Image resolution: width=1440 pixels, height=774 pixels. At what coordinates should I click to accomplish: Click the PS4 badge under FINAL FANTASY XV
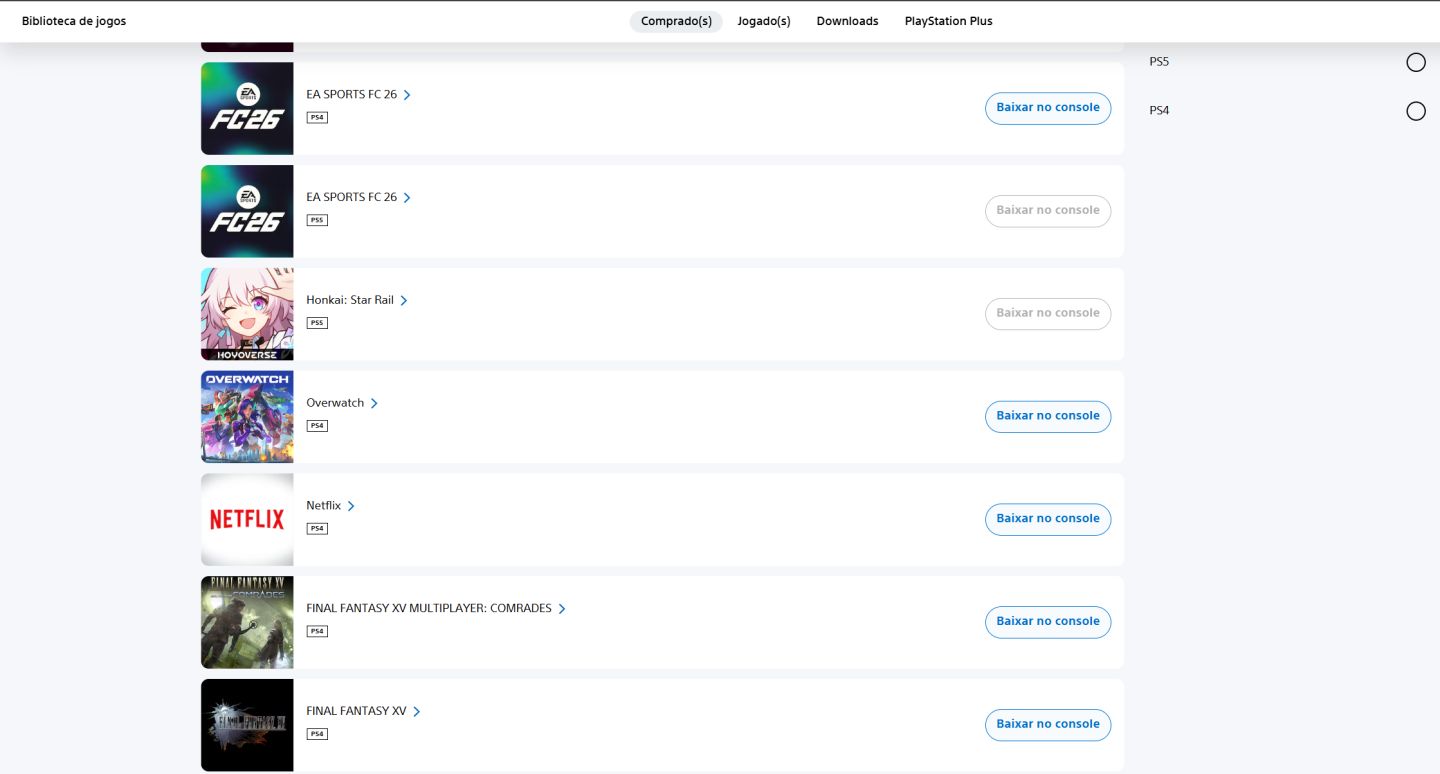(x=317, y=734)
